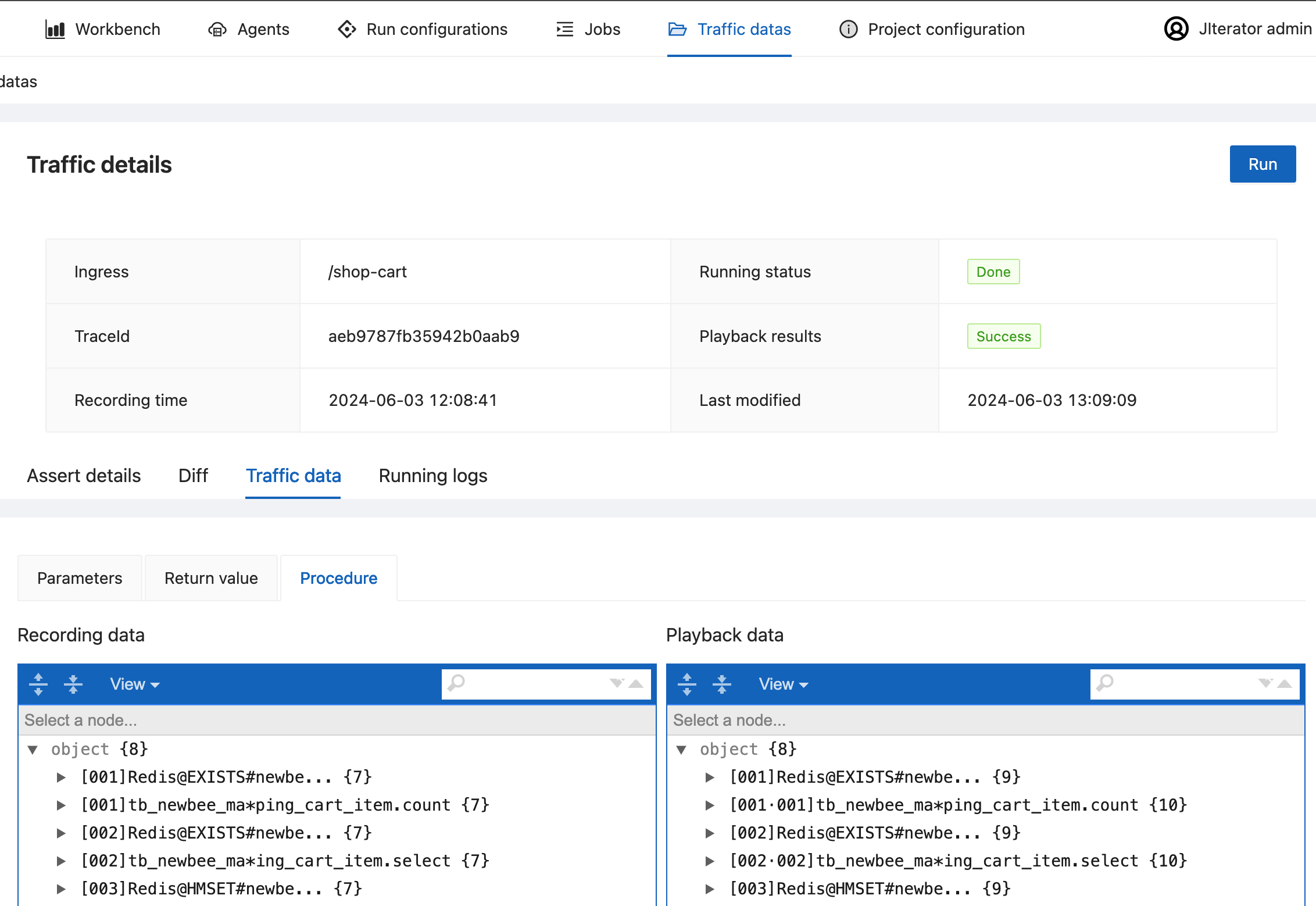Click the Traffic datas folder icon
The height and width of the screenshot is (906, 1316).
point(678,29)
